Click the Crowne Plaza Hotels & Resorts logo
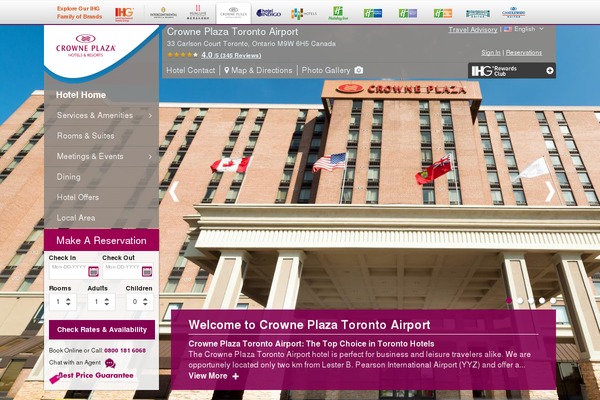 (86, 46)
